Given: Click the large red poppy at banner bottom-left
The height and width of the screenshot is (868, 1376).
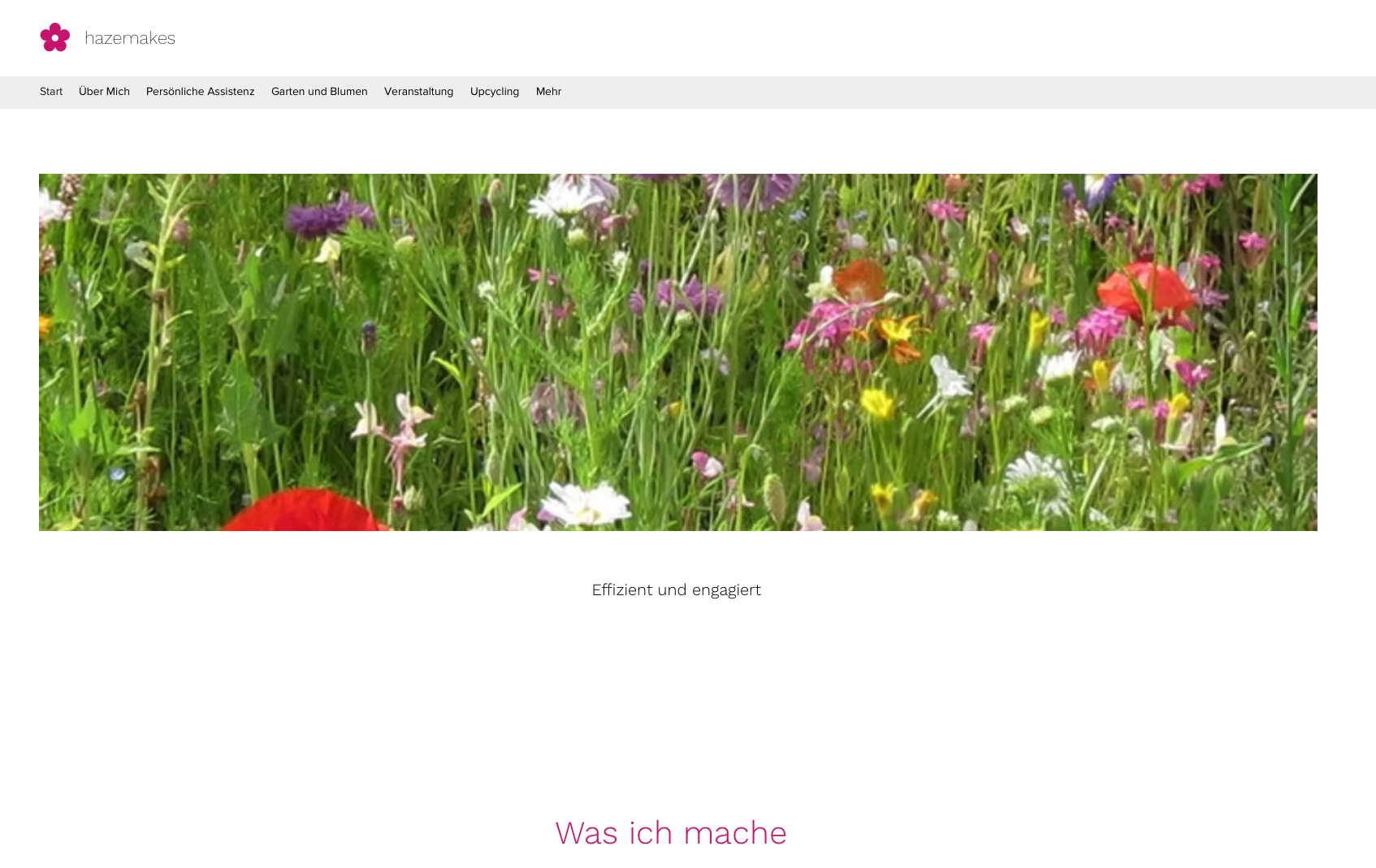Looking at the screenshot, I should pyautogui.click(x=305, y=512).
